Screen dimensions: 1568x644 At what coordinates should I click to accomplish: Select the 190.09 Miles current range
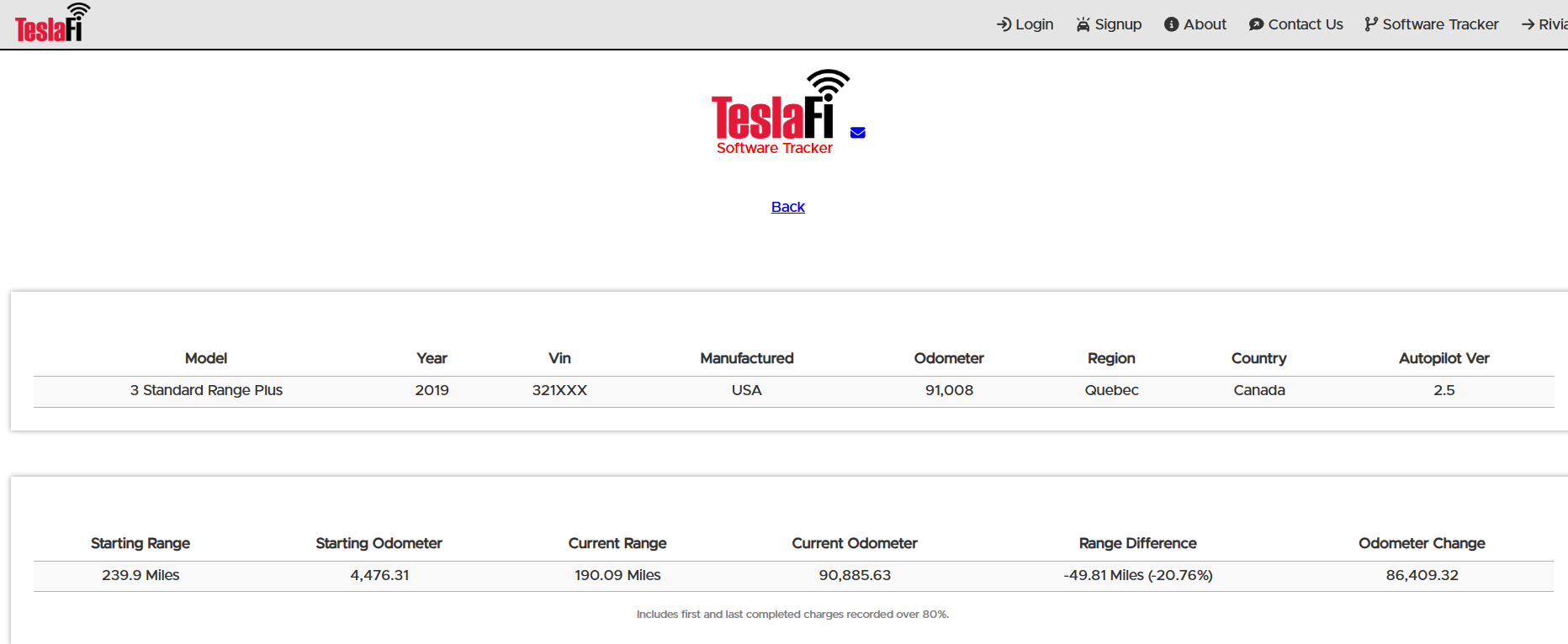coord(617,575)
